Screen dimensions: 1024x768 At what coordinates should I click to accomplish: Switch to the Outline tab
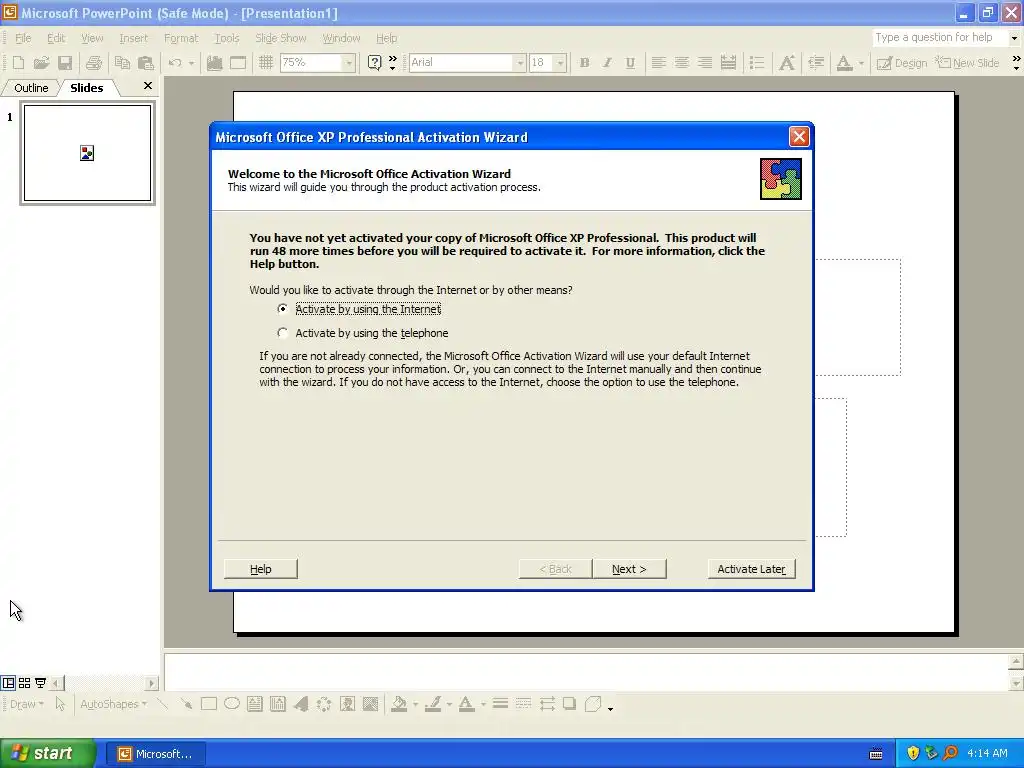(31, 88)
